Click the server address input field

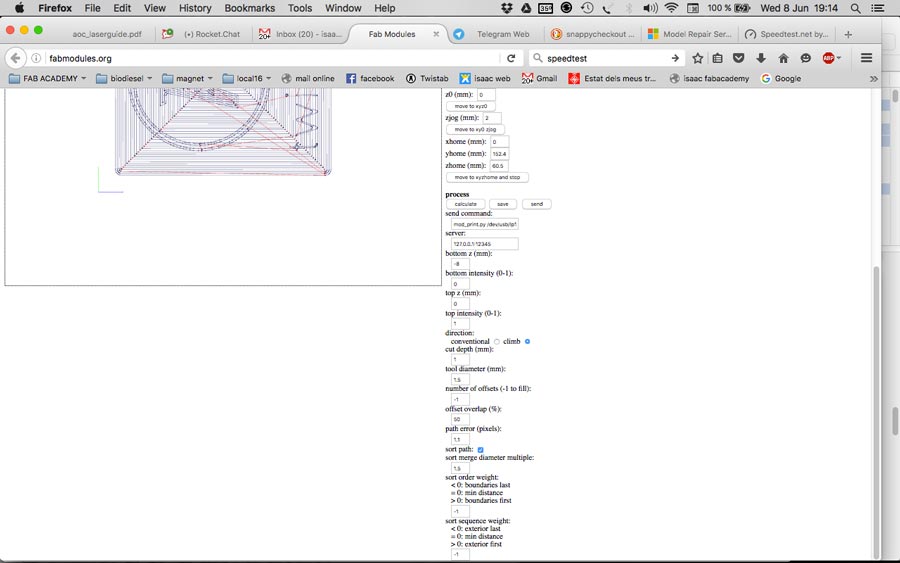[x=485, y=244]
